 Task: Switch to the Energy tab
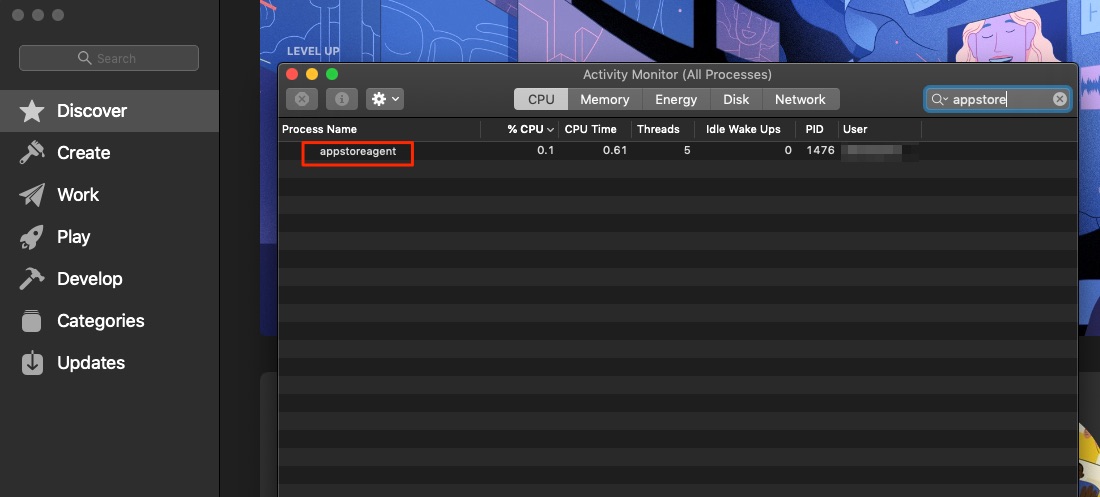pyautogui.click(x=676, y=100)
